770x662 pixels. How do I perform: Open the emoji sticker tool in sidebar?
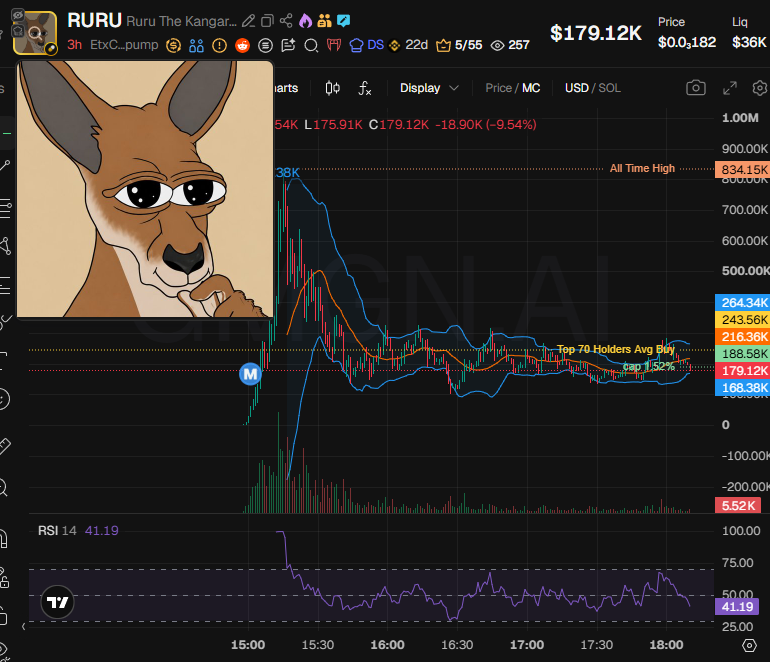coord(3,399)
